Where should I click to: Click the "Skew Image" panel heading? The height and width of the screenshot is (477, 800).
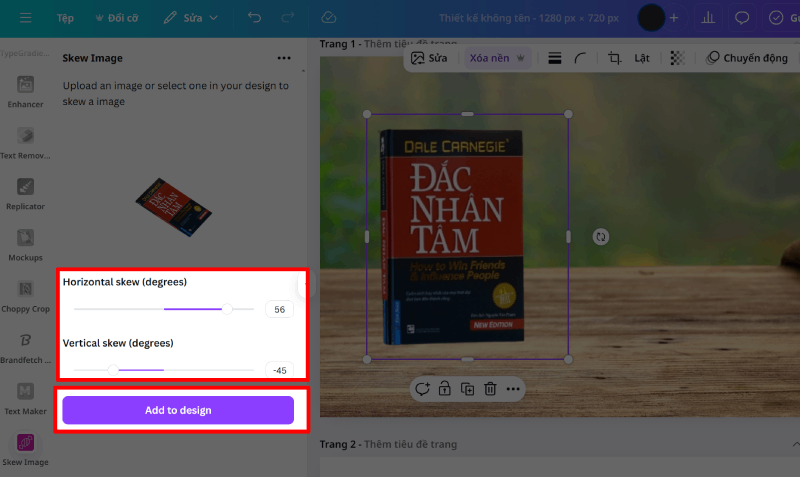(x=92, y=58)
